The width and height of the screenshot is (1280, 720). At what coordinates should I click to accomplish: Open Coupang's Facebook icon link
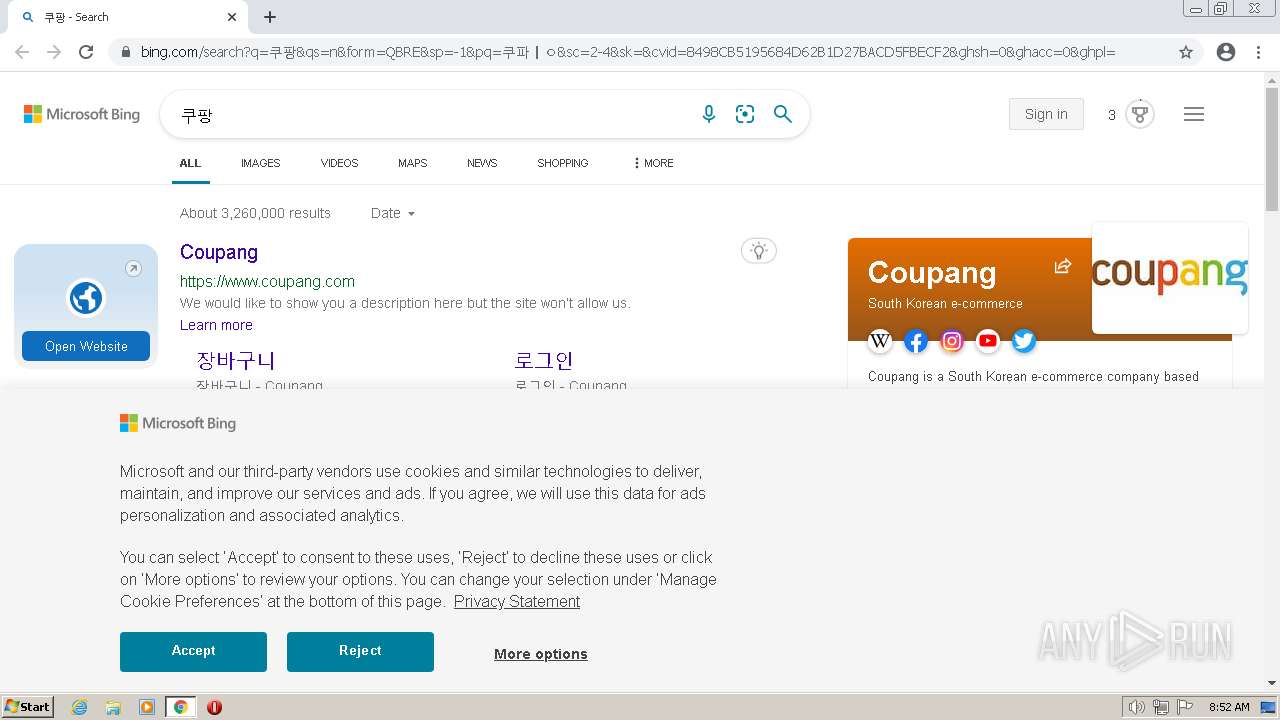click(916, 341)
